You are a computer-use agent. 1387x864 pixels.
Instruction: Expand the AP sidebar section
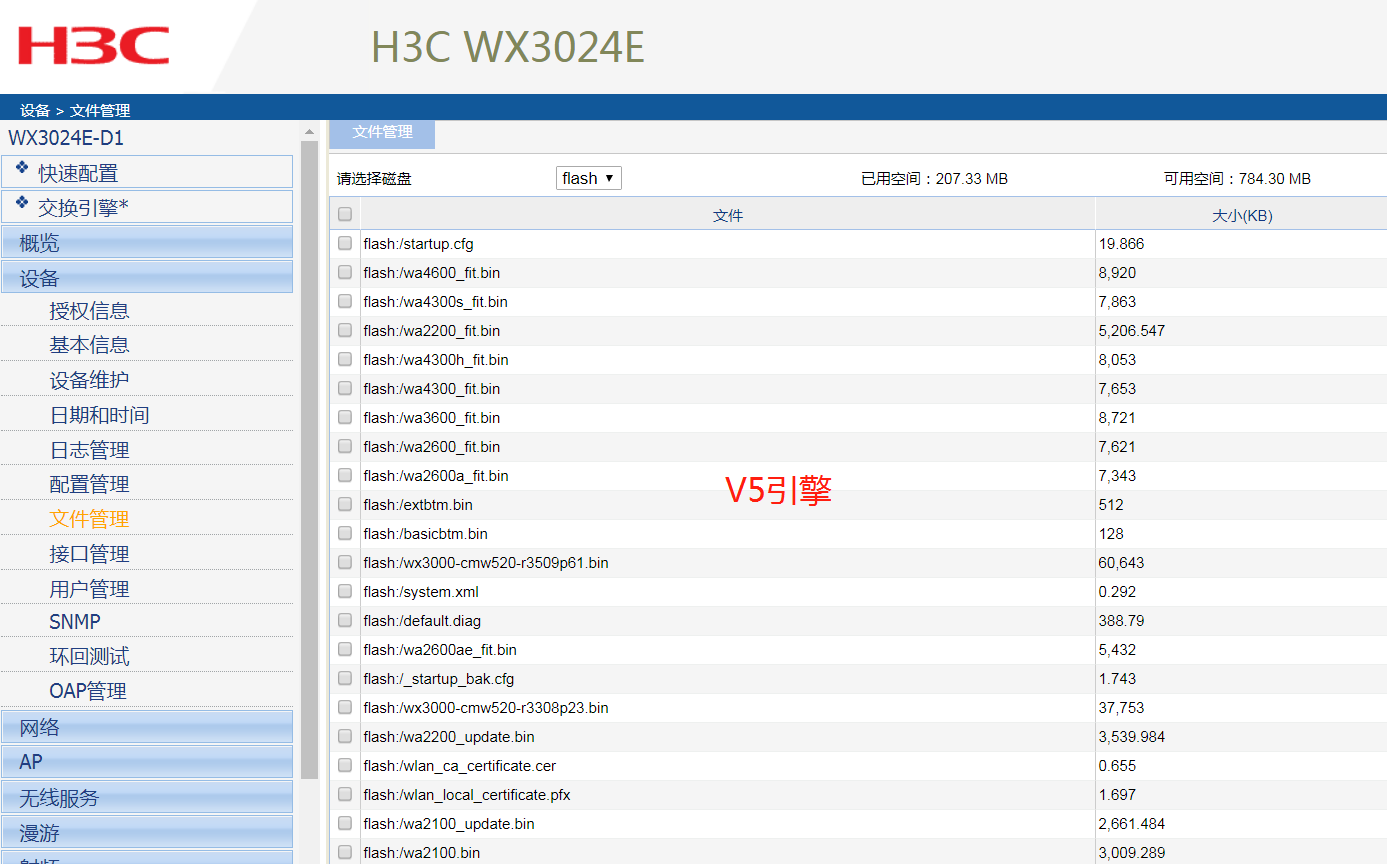tap(147, 762)
